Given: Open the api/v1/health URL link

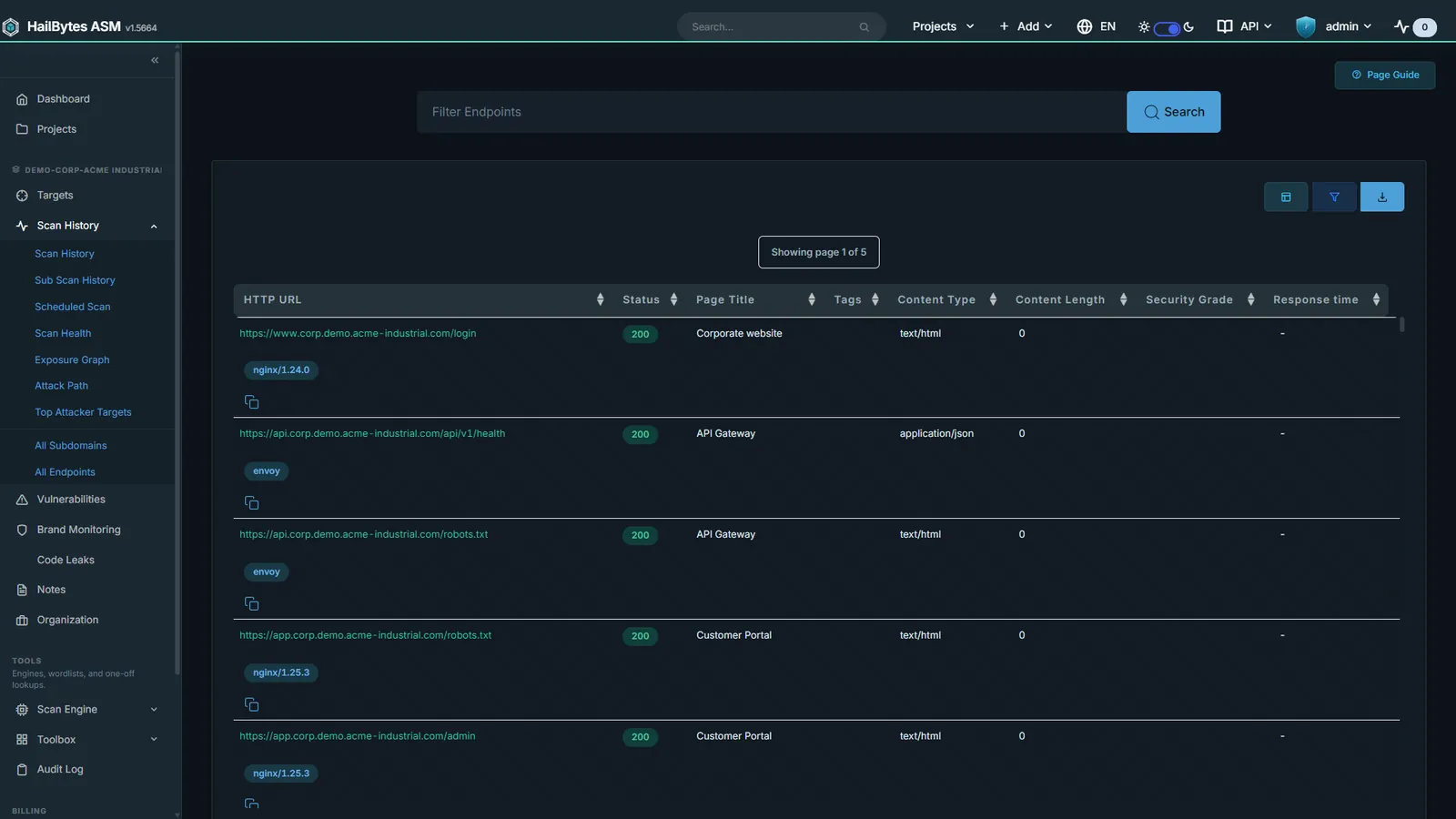Looking at the screenshot, I should click(x=372, y=434).
